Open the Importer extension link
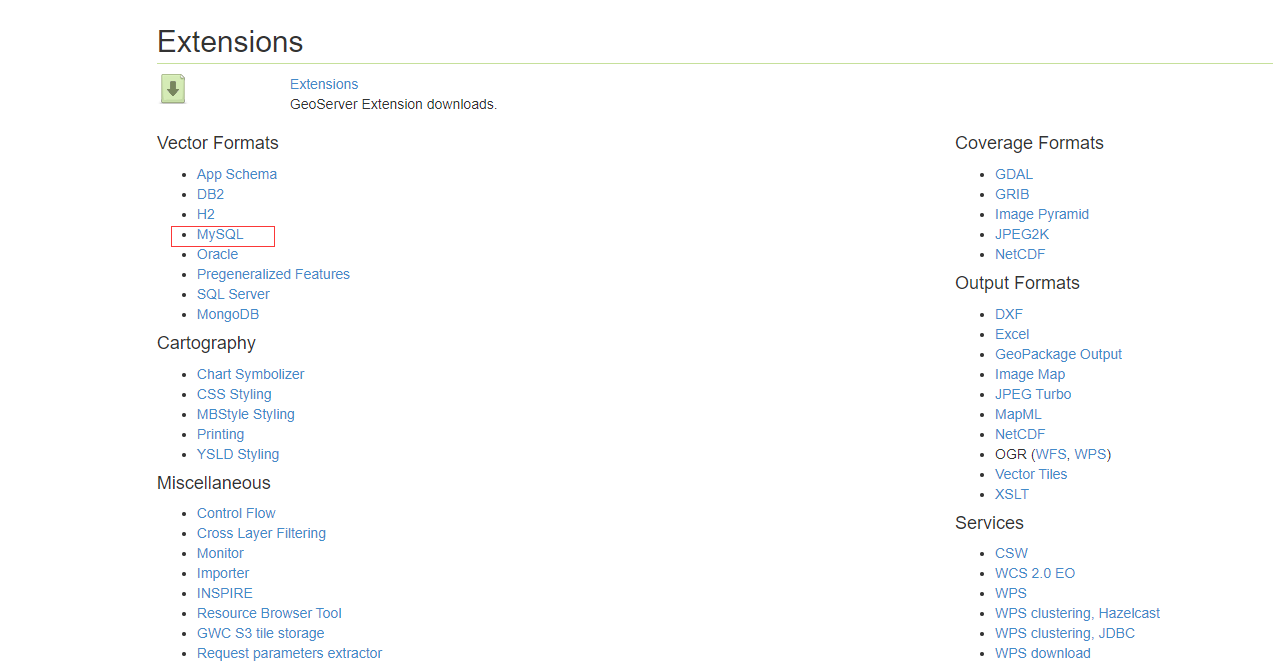 [x=223, y=573]
